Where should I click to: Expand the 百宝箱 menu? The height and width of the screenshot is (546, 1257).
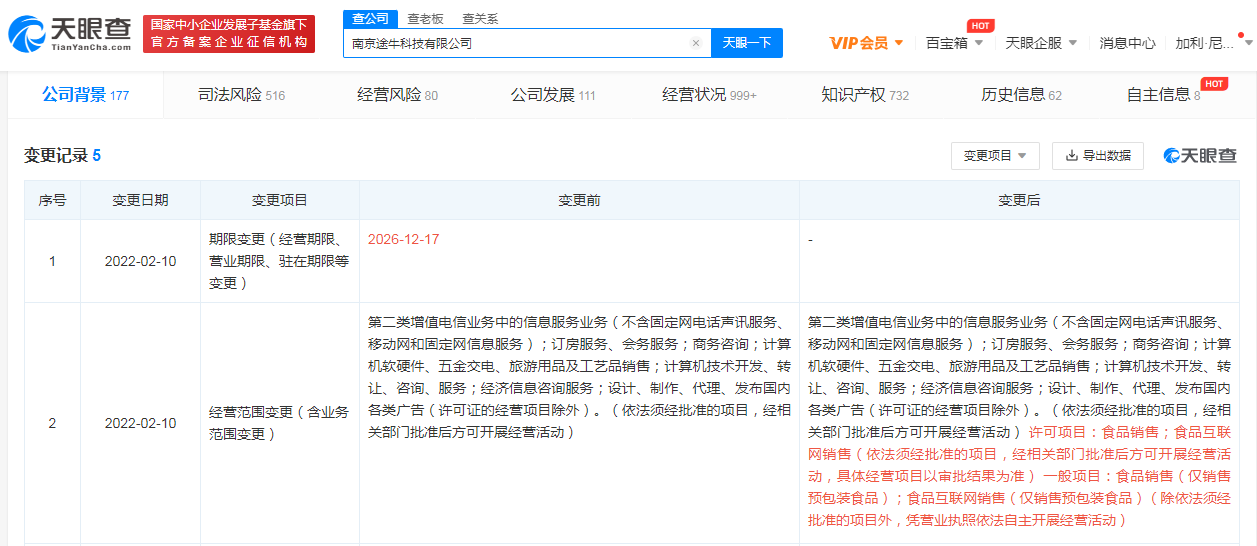click(954, 43)
